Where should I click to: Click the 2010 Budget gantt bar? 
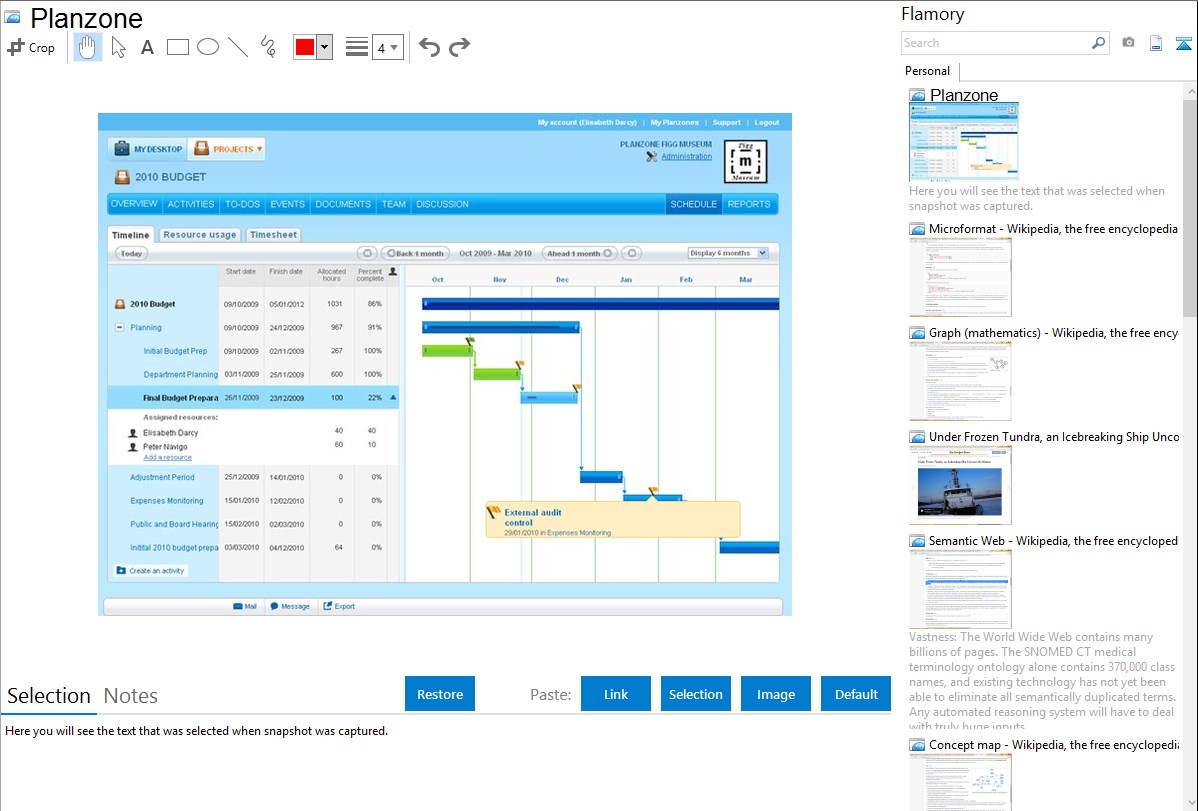[x=601, y=304]
